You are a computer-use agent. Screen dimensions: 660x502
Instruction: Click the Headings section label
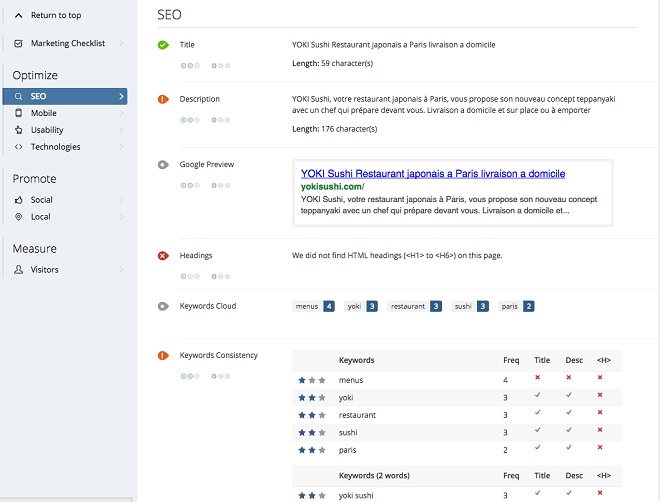point(196,255)
